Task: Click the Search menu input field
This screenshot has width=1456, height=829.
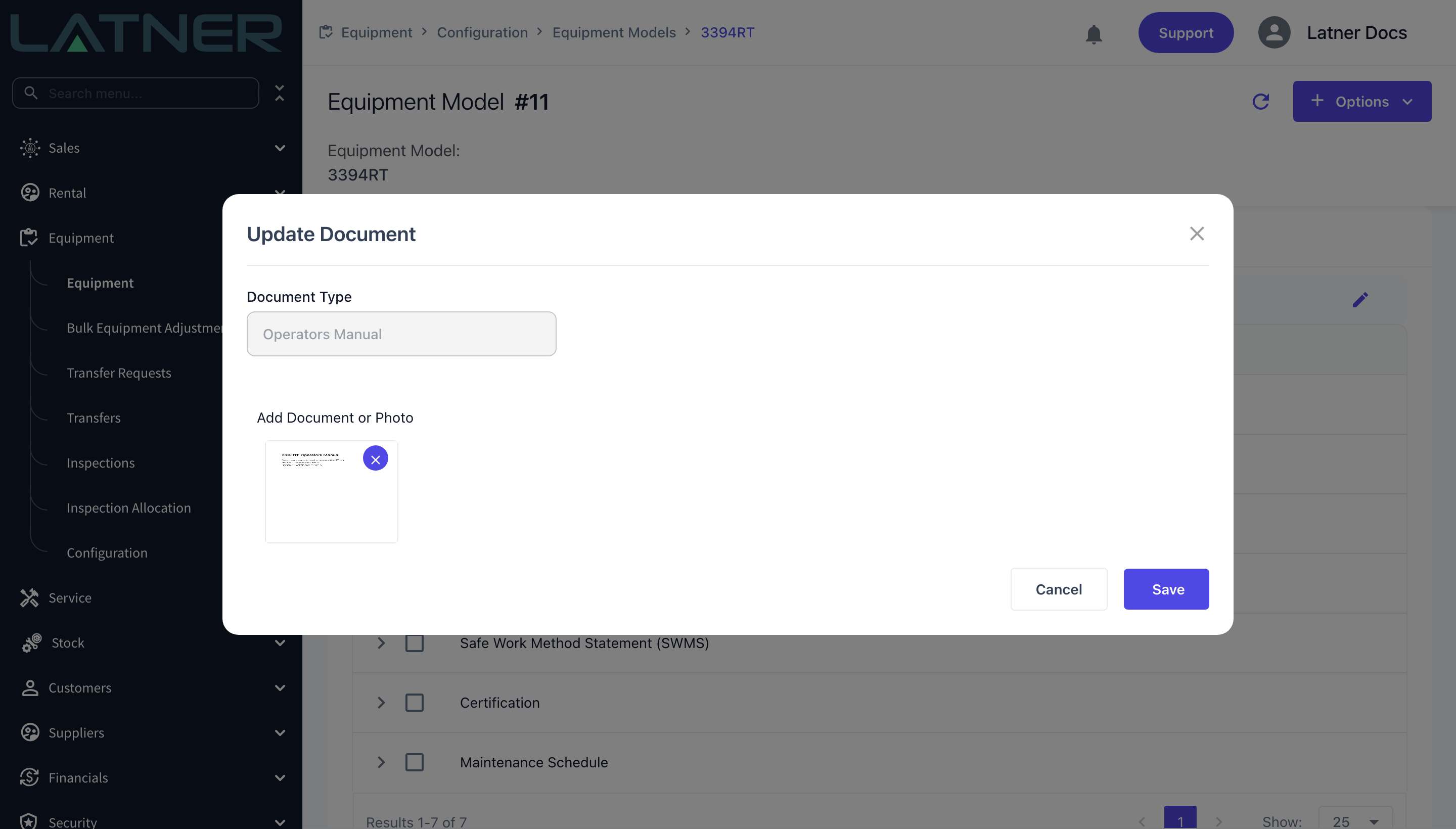Action: pyautogui.click(x=135, y=93)
